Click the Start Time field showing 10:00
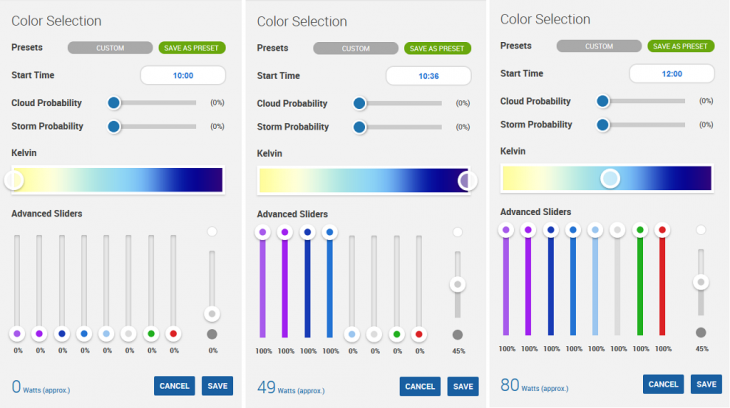730x408 pixels. [x=182, y=75]
